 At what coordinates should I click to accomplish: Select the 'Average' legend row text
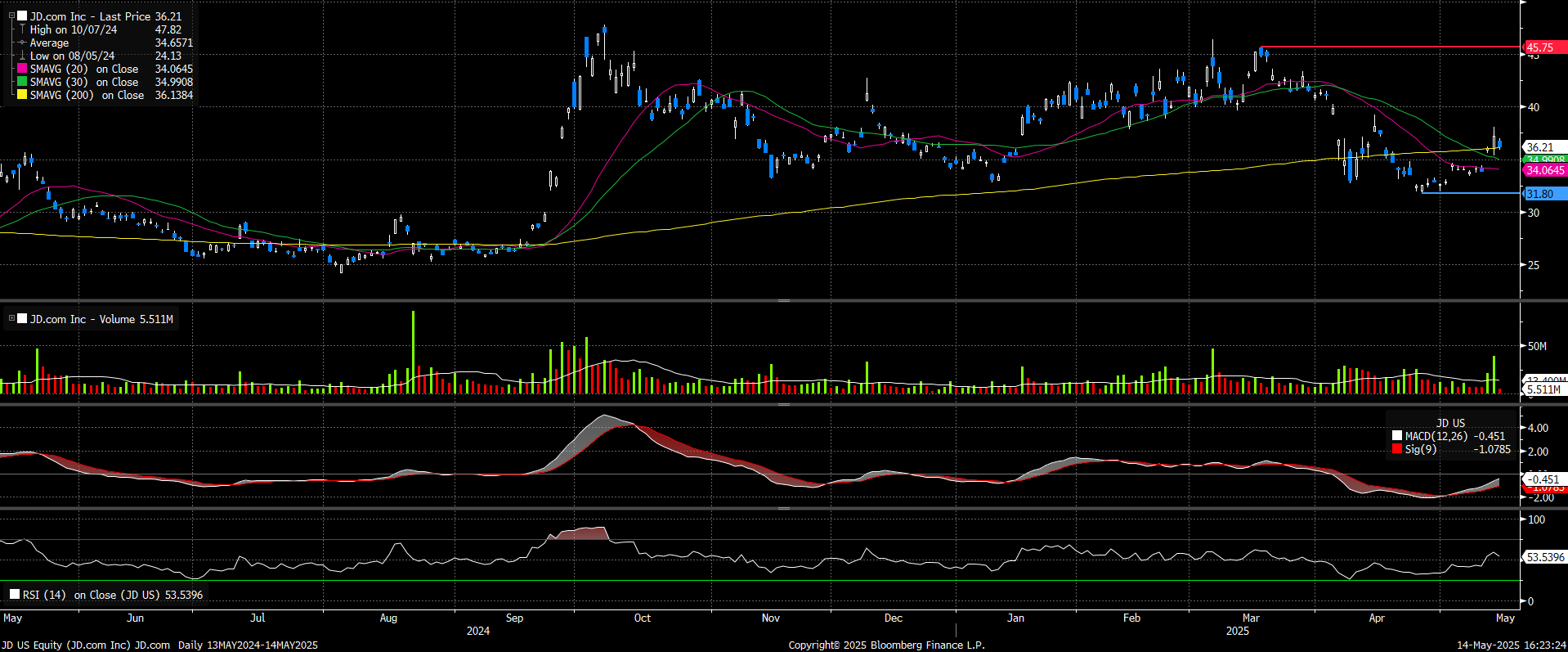(x=49, y=43)
